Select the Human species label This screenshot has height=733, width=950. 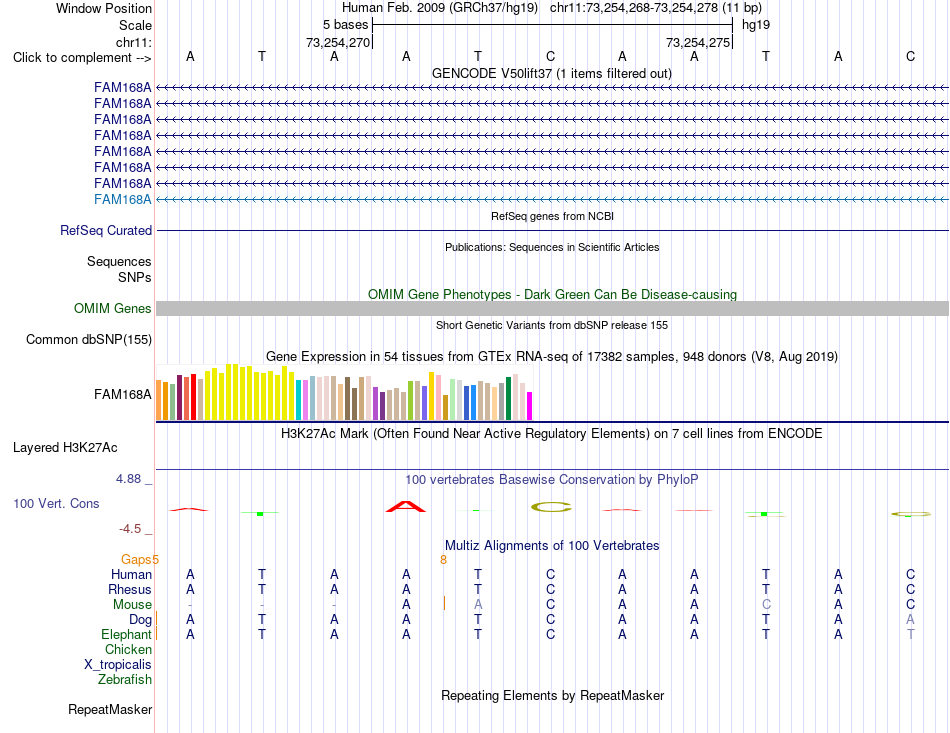coord(131,574)
